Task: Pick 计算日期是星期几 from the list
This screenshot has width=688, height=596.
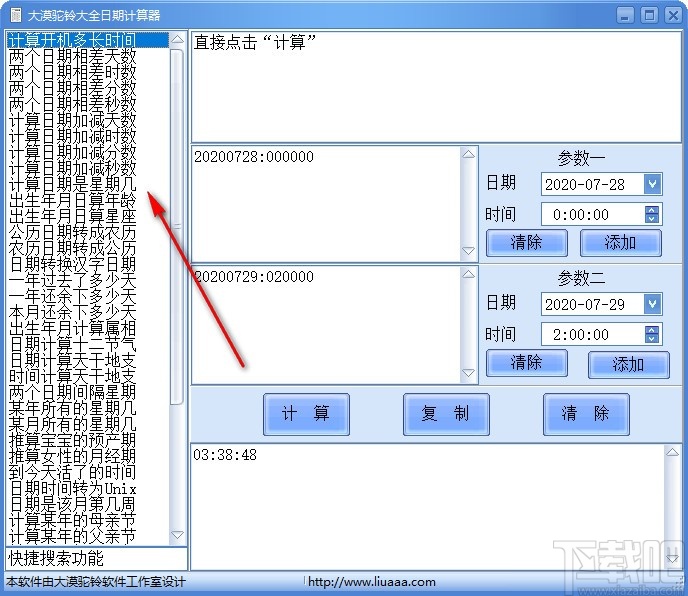Action: (x=88, y=184)
